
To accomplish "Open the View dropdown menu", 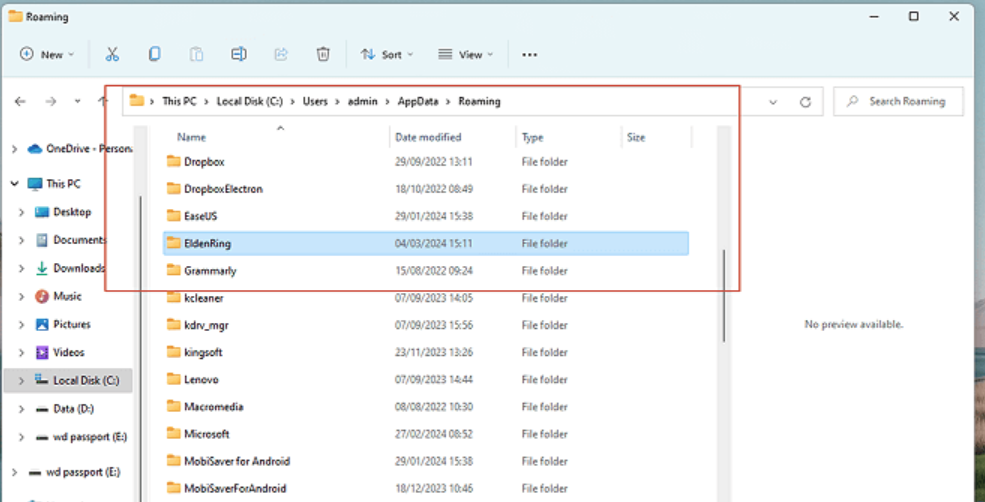I will click(x=466, y=54).
